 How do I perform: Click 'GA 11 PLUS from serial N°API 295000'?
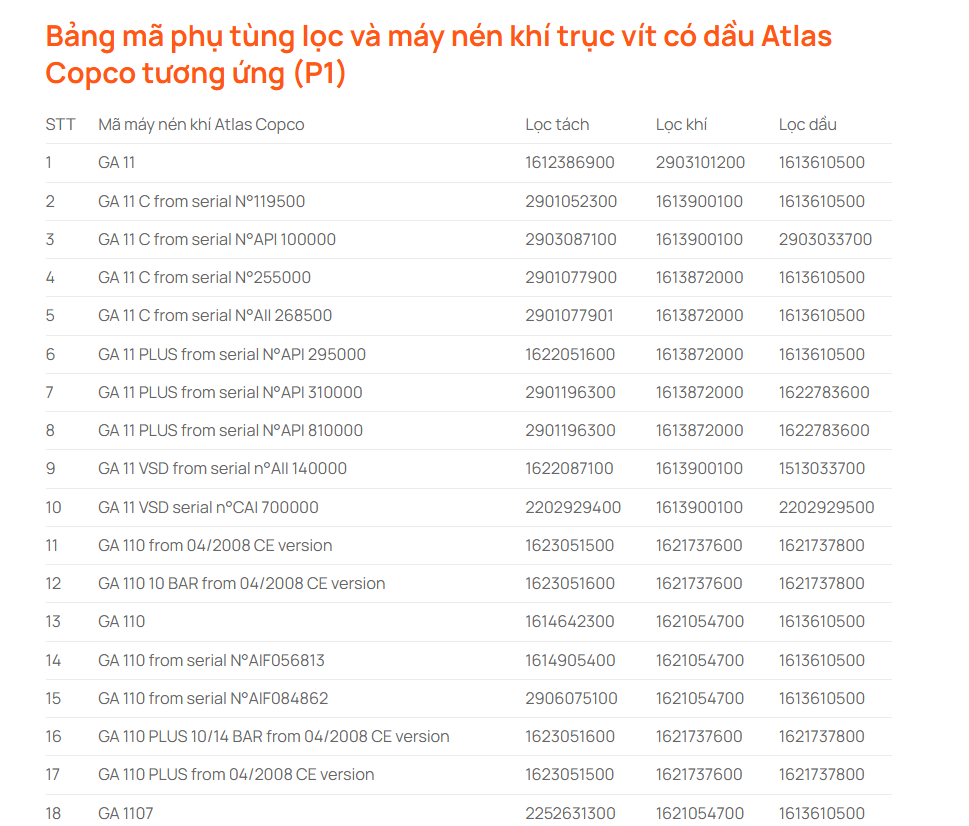pos(232,355)
